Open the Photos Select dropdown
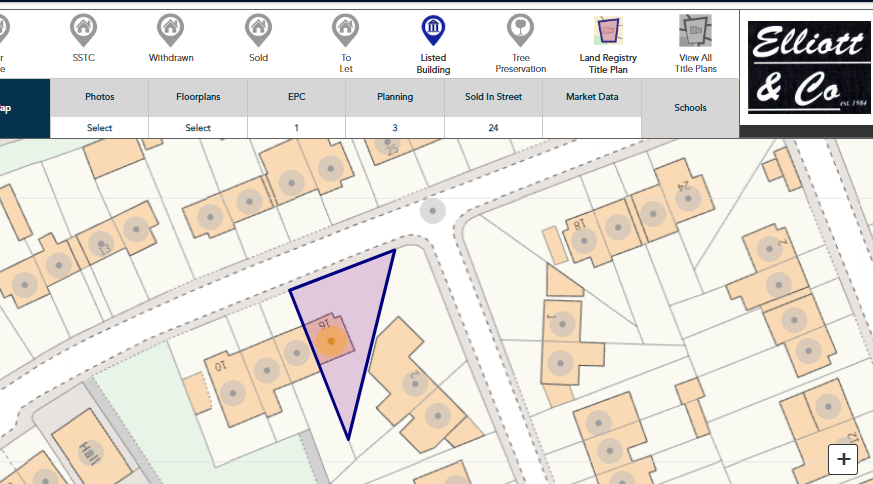The image size is (873, 484). coord(99,128)
